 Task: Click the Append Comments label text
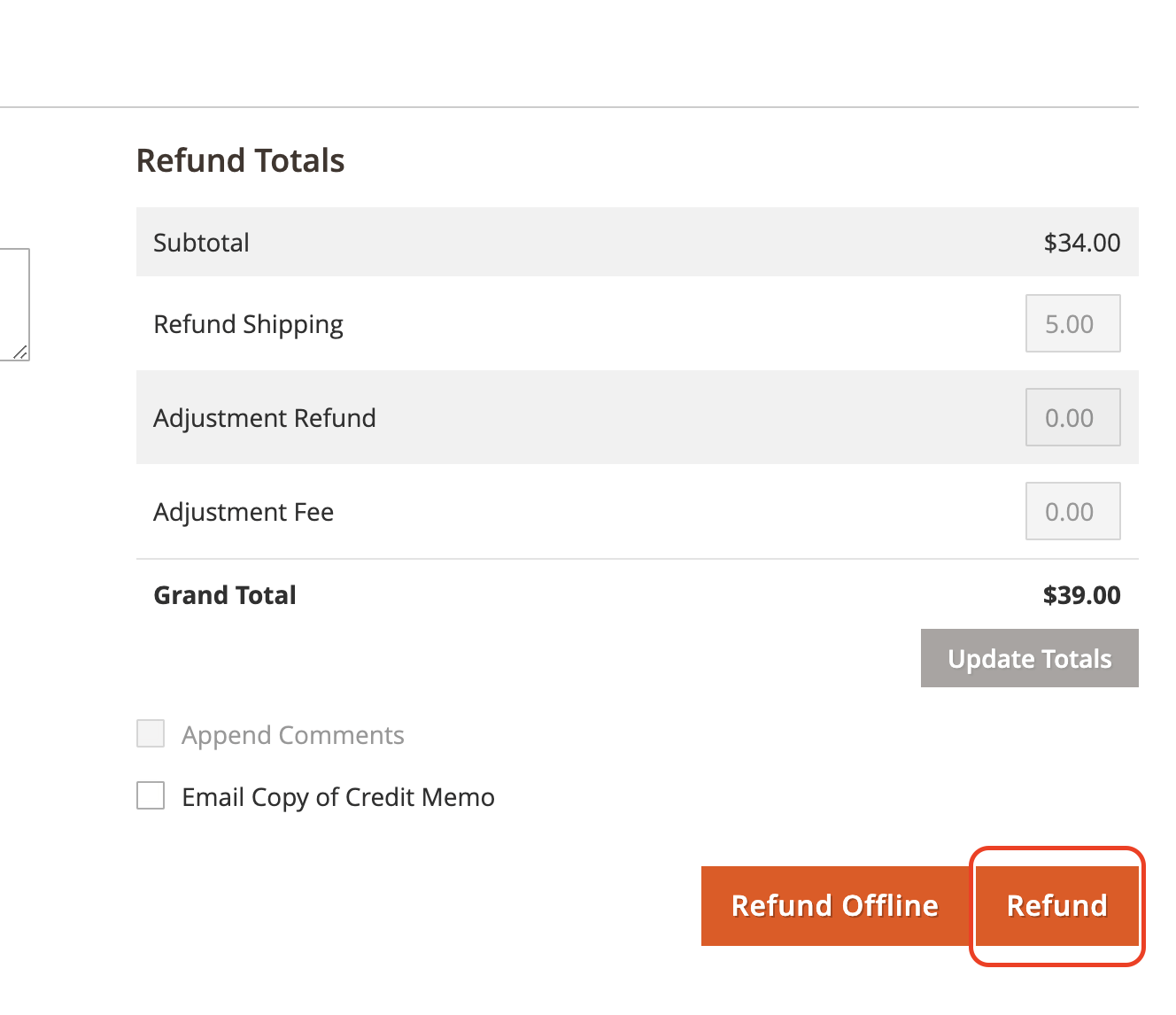click(293, 735)
